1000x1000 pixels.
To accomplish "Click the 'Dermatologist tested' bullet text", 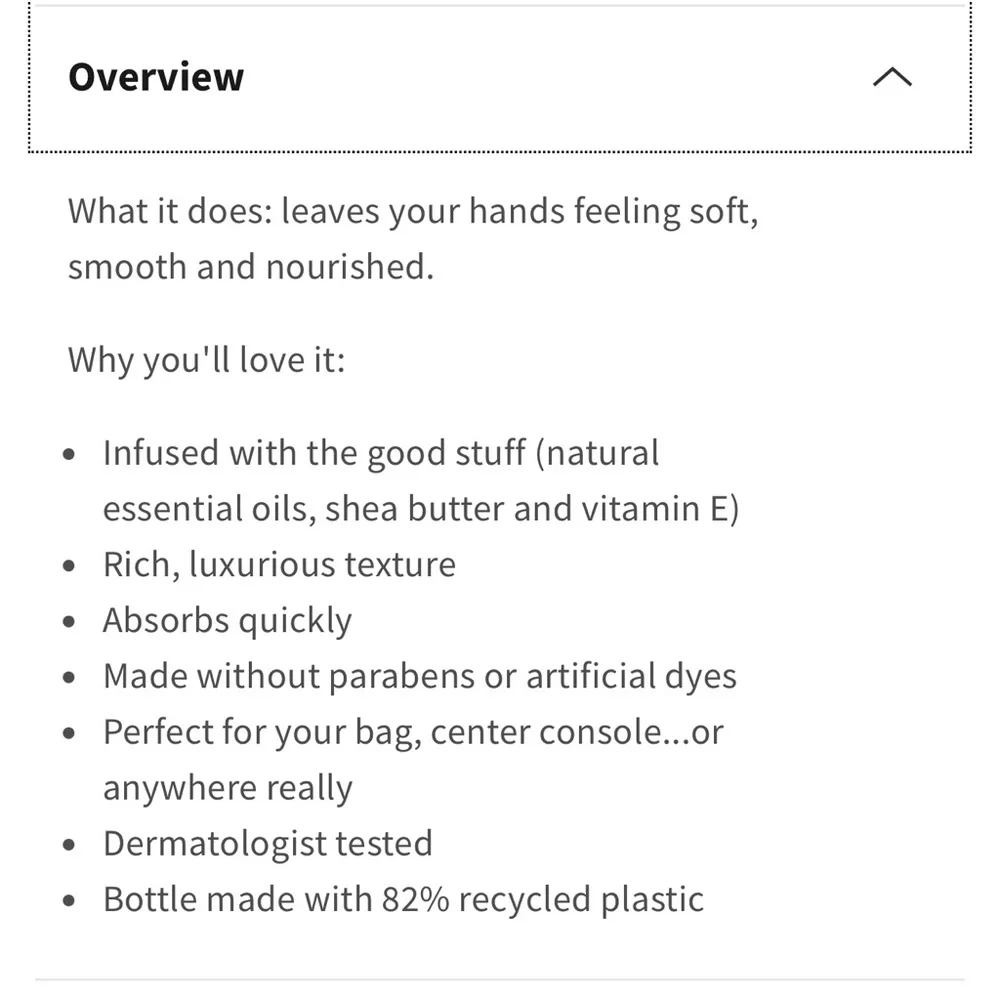I will click(x=267, y=843).
